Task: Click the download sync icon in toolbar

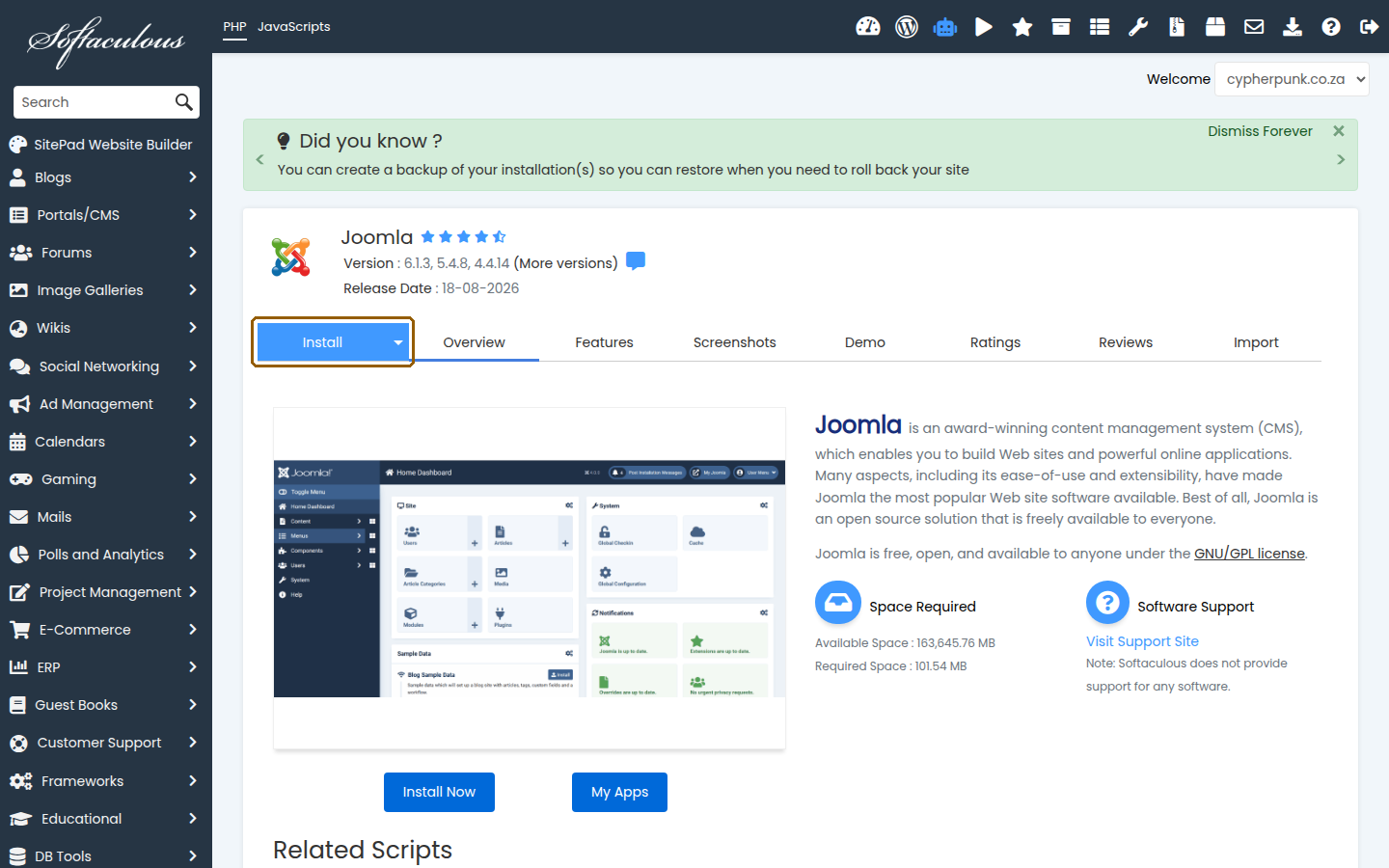Action: pos(1293,27)
